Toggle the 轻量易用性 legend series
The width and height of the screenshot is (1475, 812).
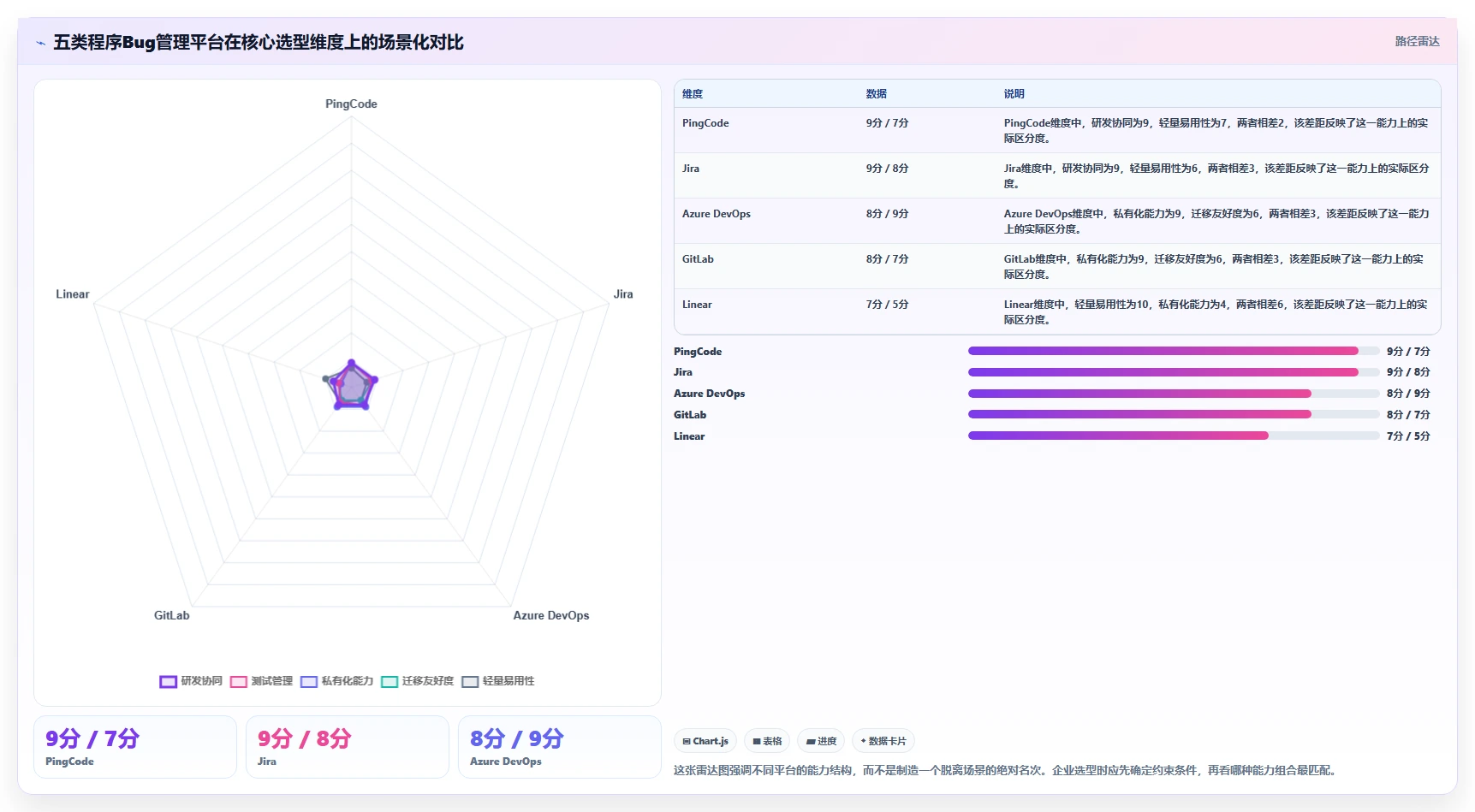point(497,681)
